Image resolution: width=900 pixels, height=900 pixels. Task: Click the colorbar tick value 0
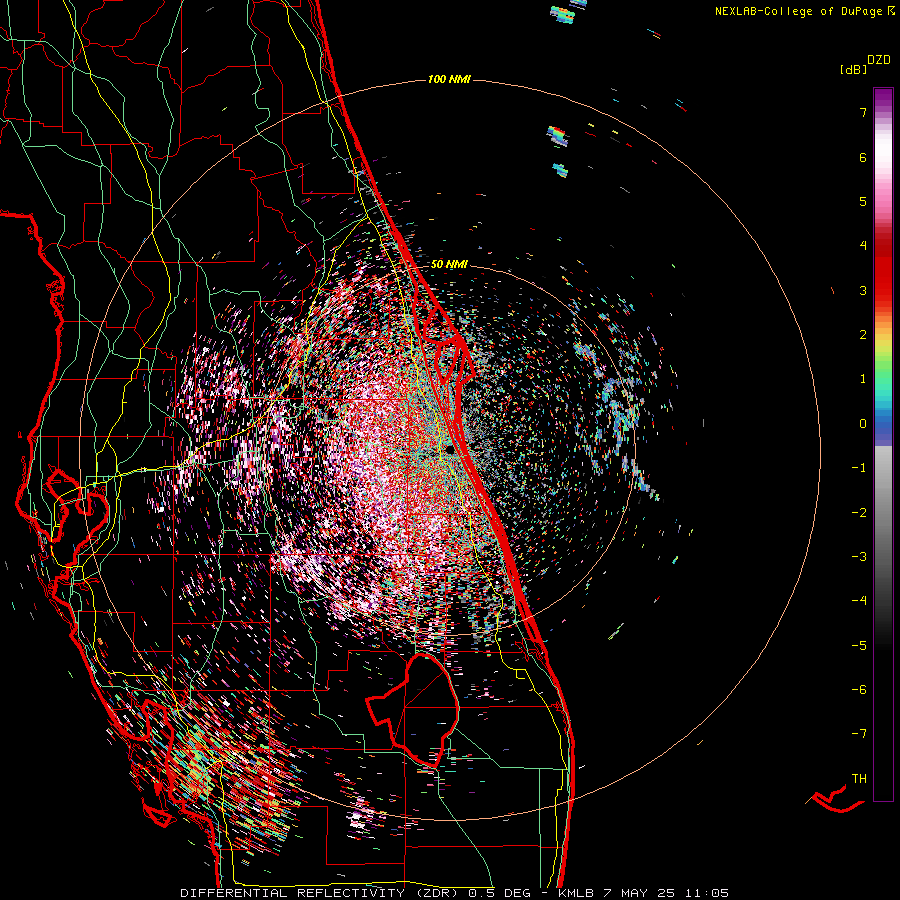pos(863,424)
